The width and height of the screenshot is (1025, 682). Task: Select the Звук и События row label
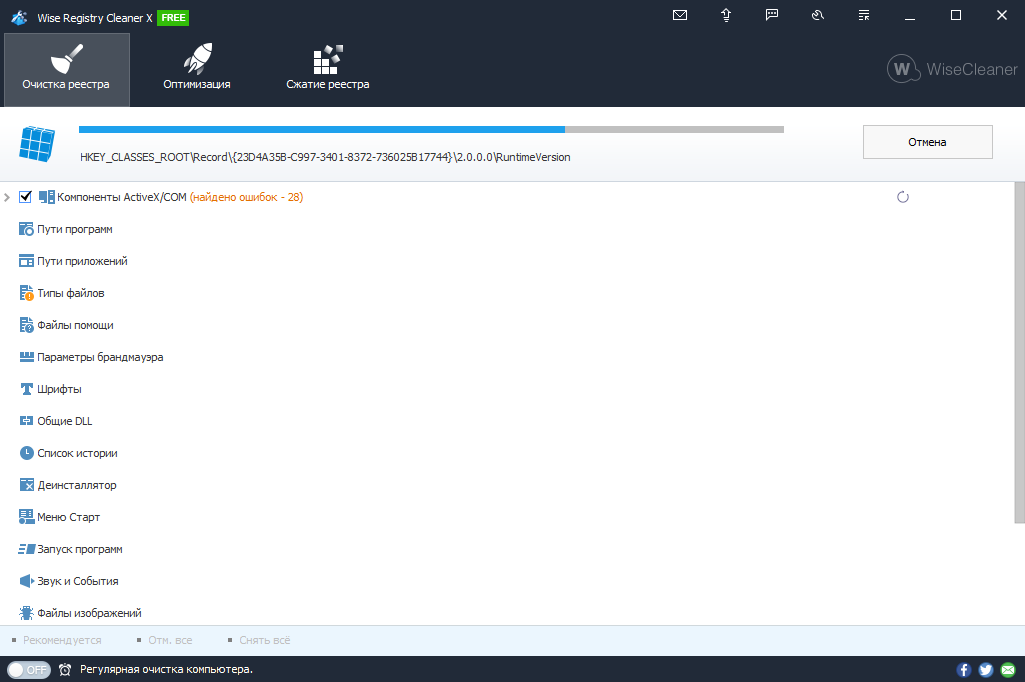coord(78,581)
